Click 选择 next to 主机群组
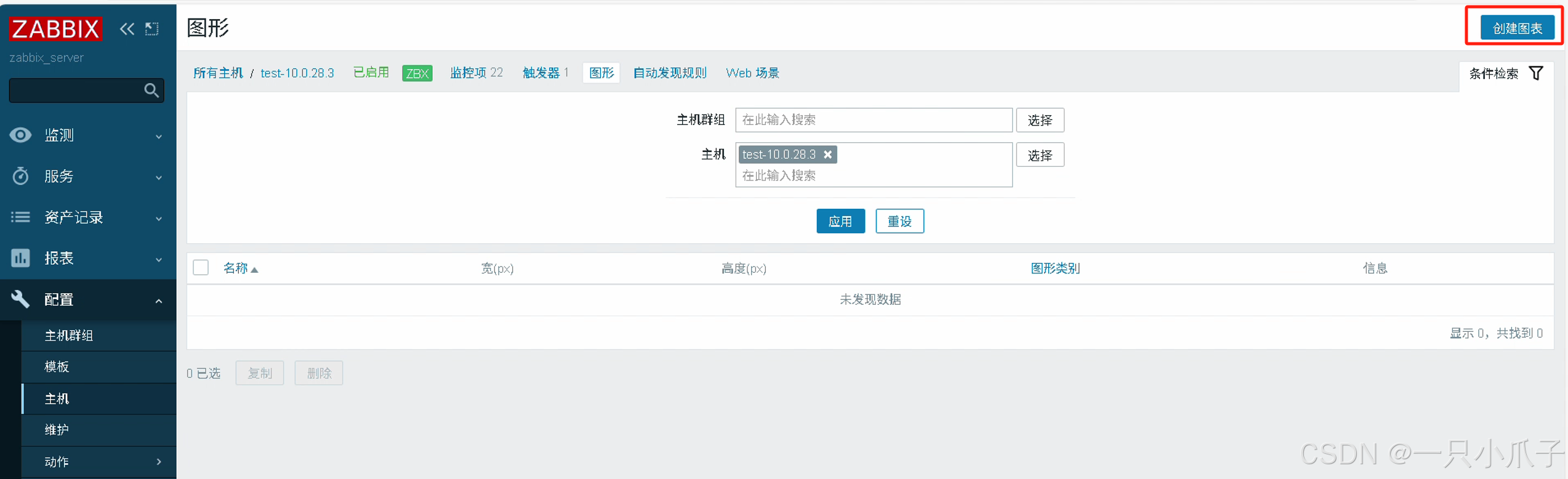 point(1040,120)
